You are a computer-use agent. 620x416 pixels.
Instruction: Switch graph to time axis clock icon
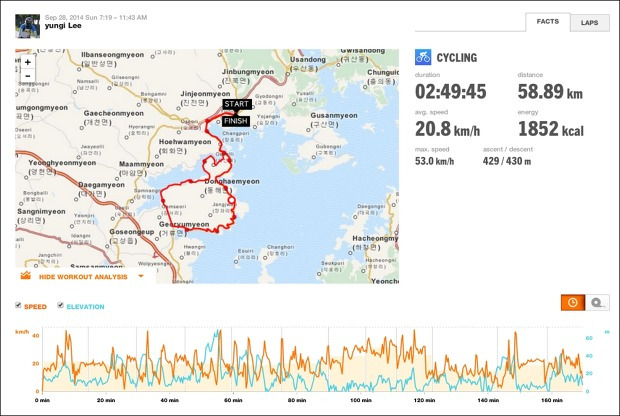coord(573,303)
